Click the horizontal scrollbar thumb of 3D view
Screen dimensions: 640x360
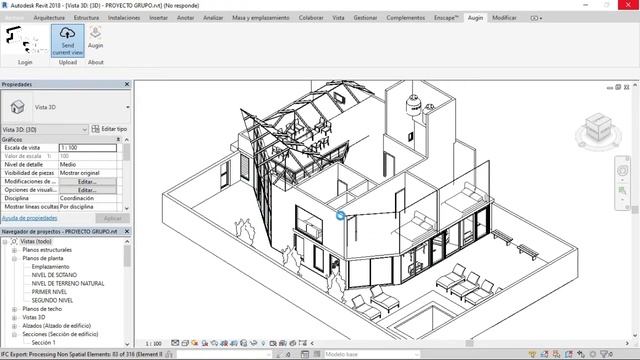pyautogui.click(x=469, y=343)
